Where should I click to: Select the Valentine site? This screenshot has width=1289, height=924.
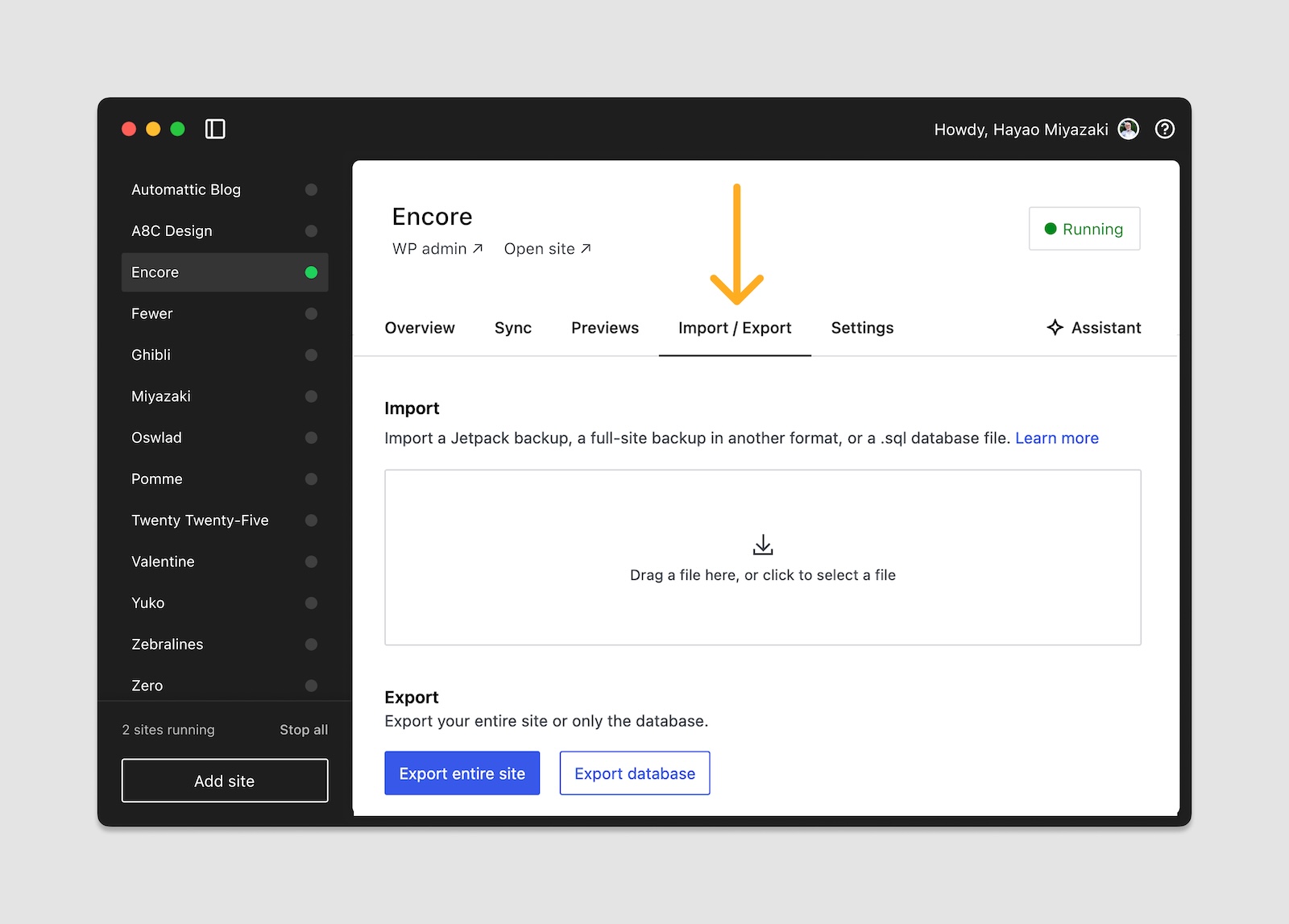pyautogui.click(x=225, y=561)
